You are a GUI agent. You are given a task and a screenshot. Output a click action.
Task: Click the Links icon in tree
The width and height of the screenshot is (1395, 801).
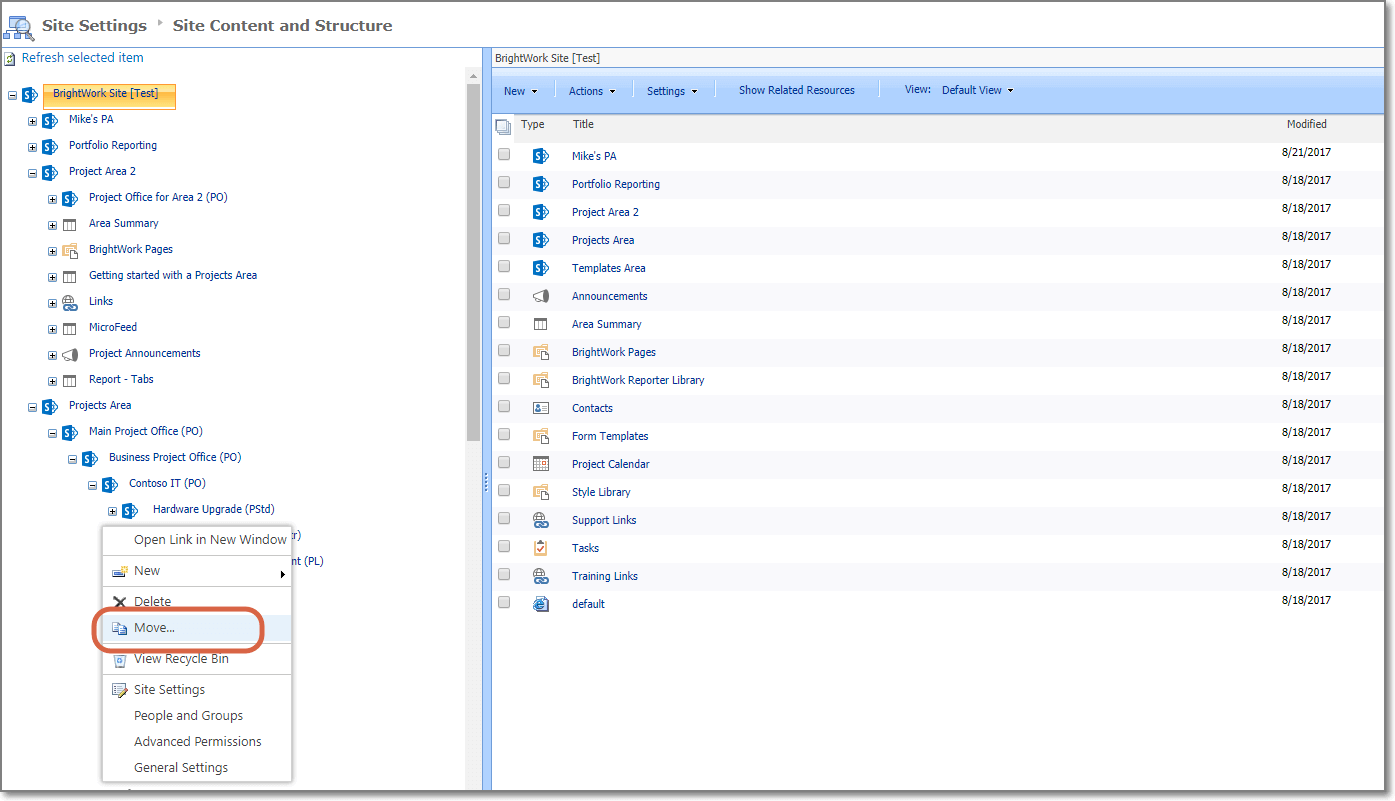70,302
